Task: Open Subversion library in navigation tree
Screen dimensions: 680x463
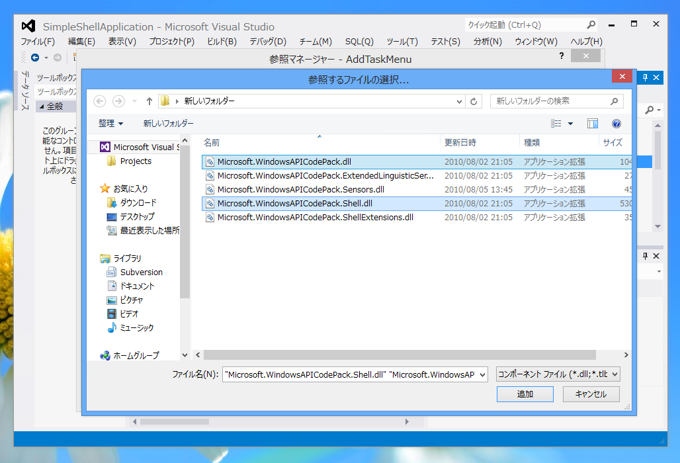Action: pos(134,272)
